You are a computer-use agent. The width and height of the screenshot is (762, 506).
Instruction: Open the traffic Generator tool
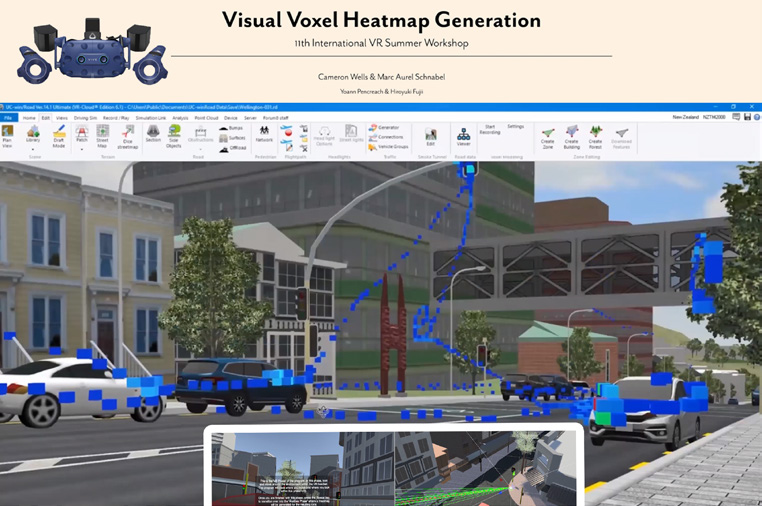[x=384, y=128]
